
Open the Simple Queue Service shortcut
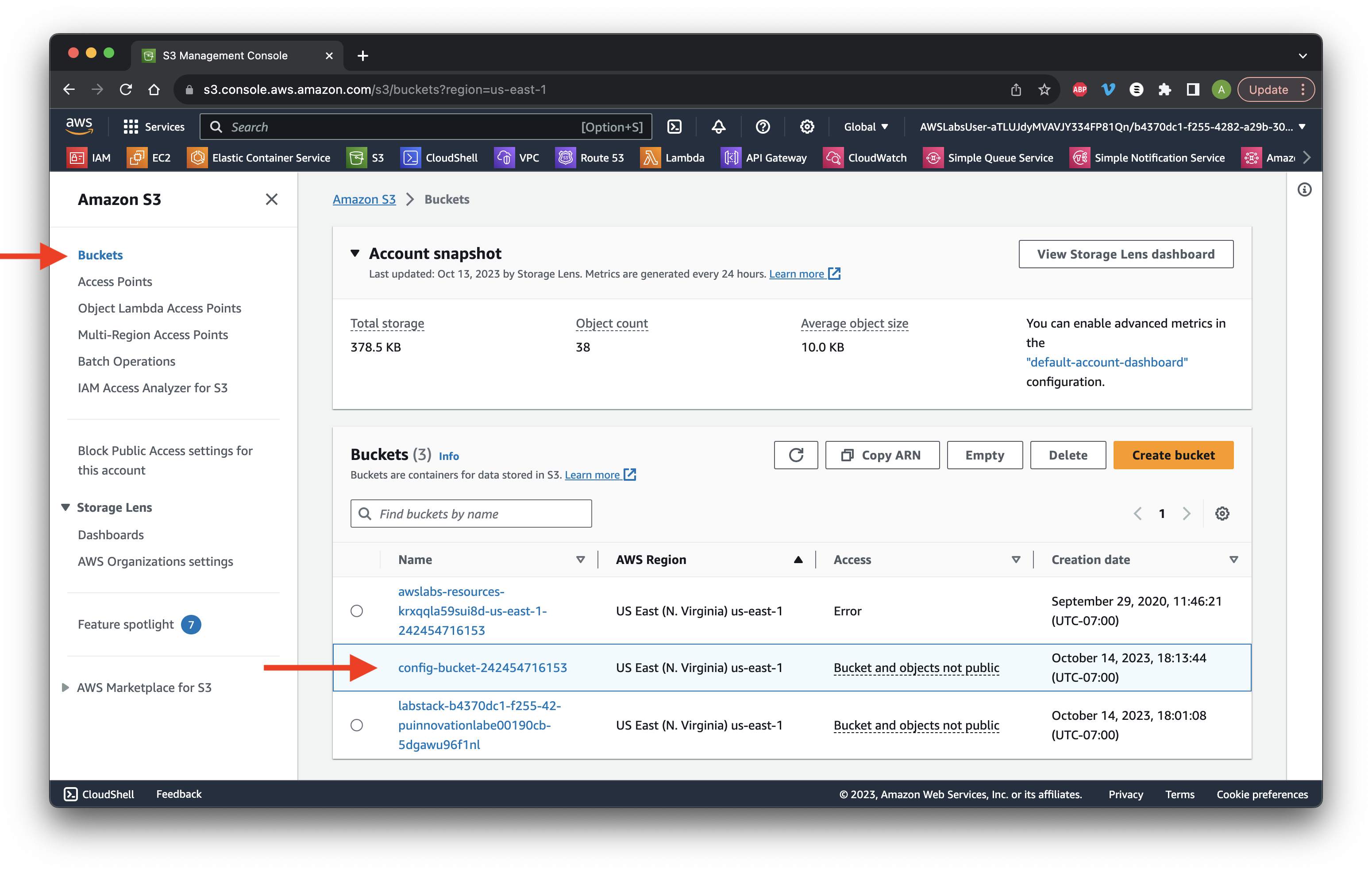tap(988, 158)
